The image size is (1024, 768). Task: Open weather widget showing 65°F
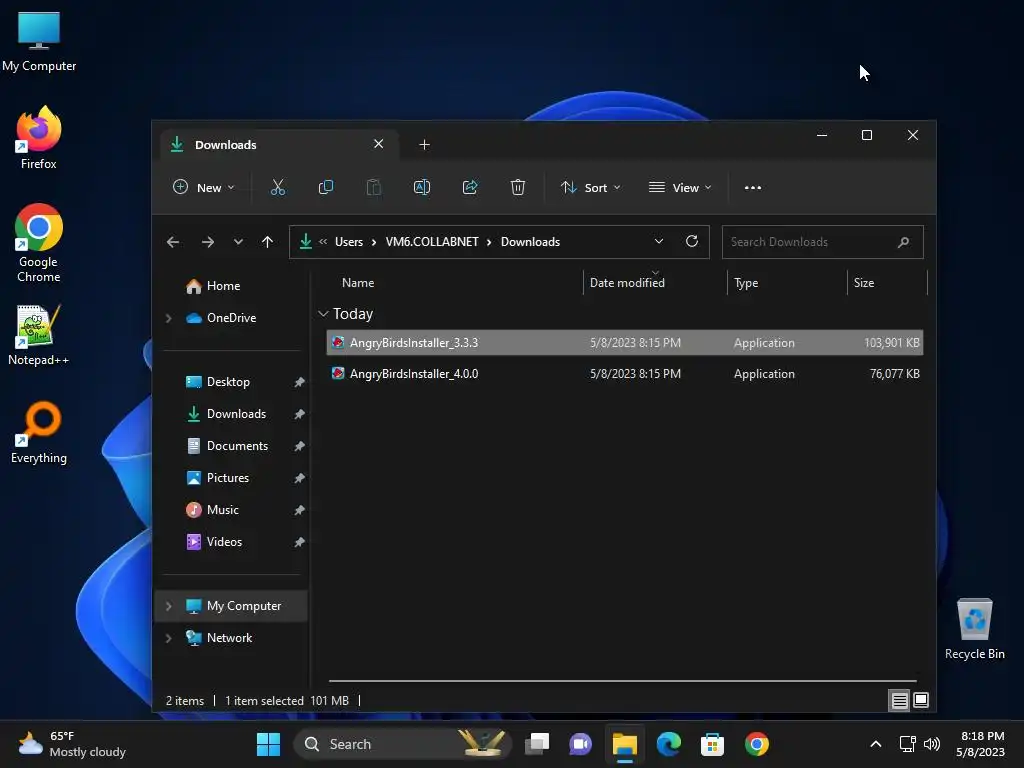tap(72, 744)
